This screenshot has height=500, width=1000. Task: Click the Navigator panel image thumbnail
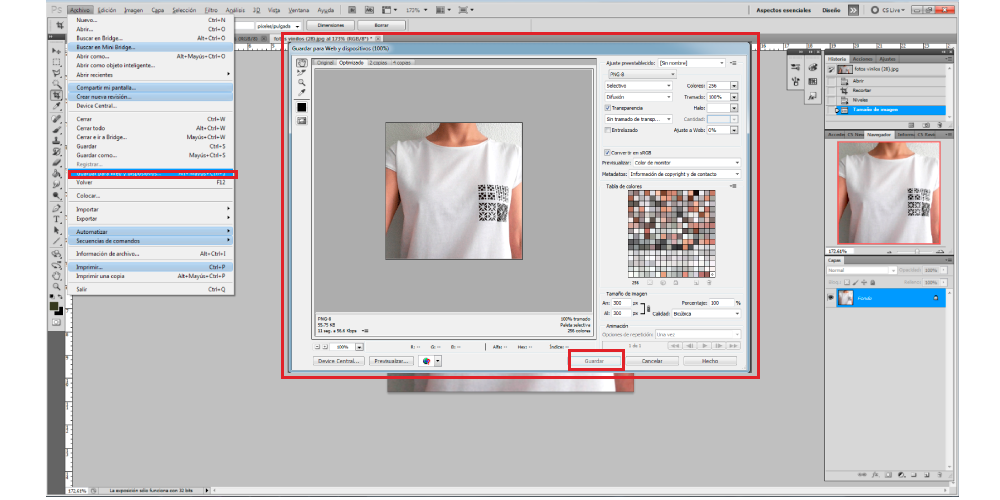pyautogui.click(x=891, y=192)
